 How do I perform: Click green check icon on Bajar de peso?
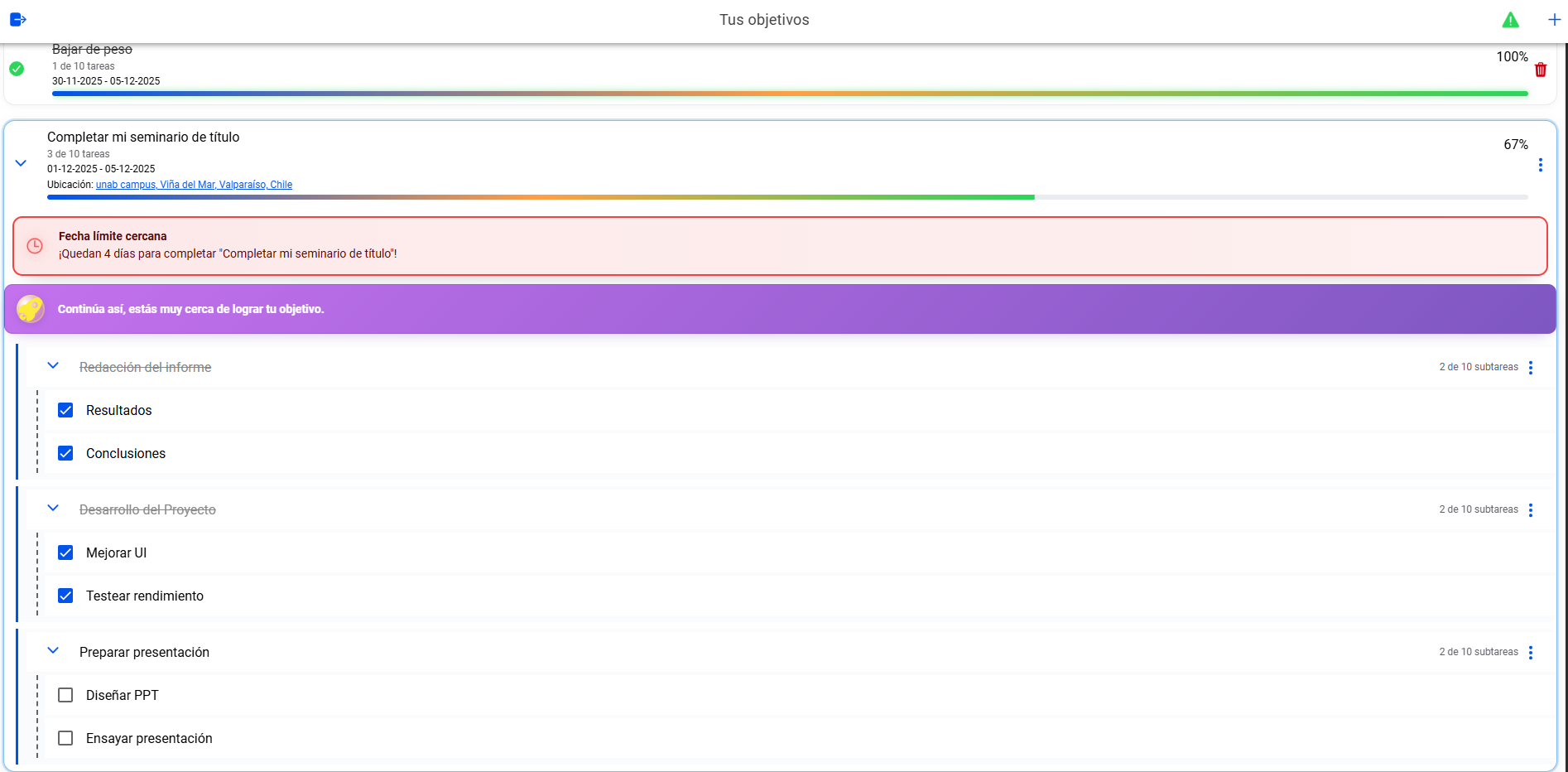click(17, 69)
